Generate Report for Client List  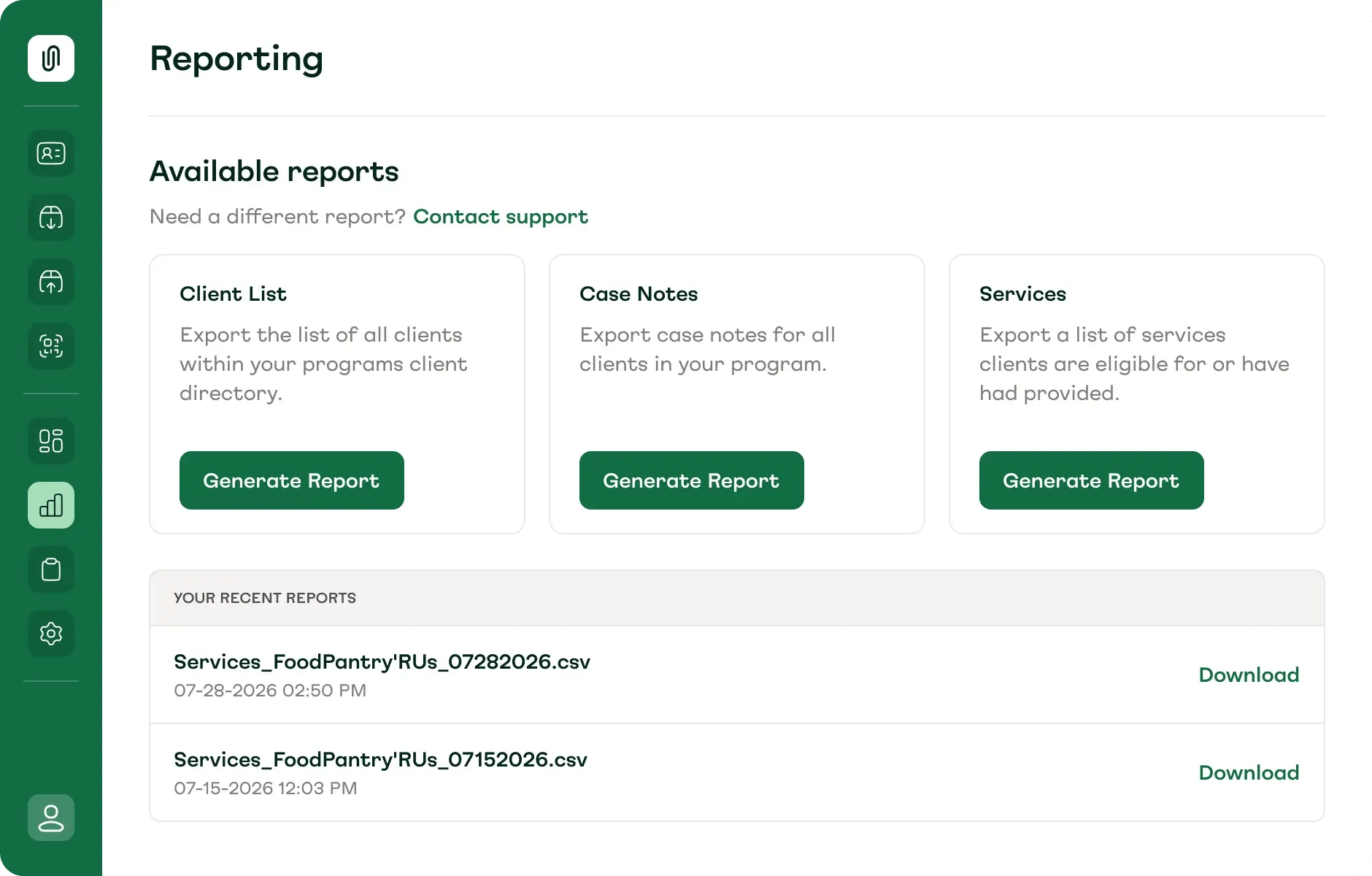(x=292, y=480)
